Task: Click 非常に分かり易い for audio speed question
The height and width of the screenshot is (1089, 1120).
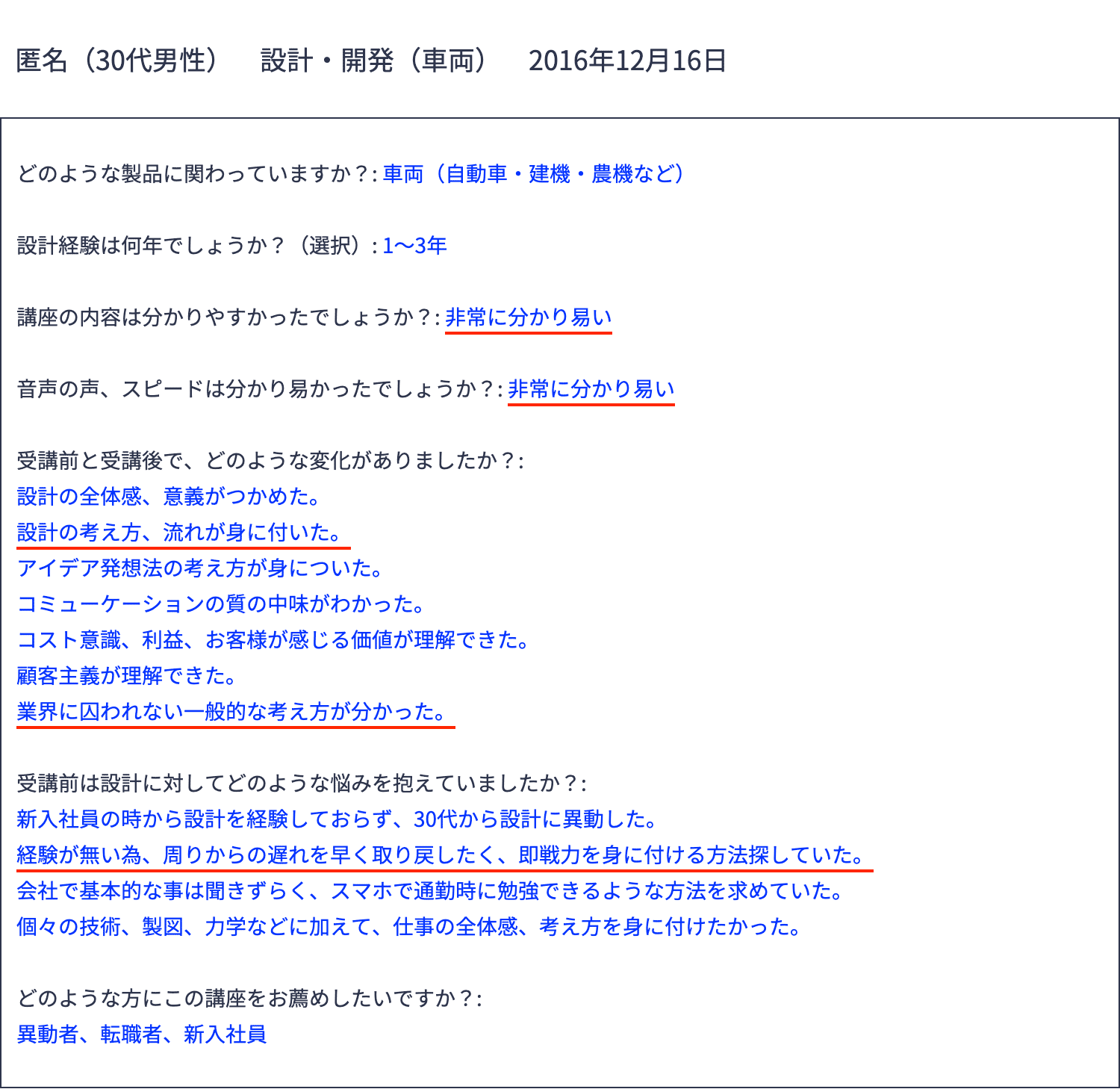Action: [x=590, y=388]
